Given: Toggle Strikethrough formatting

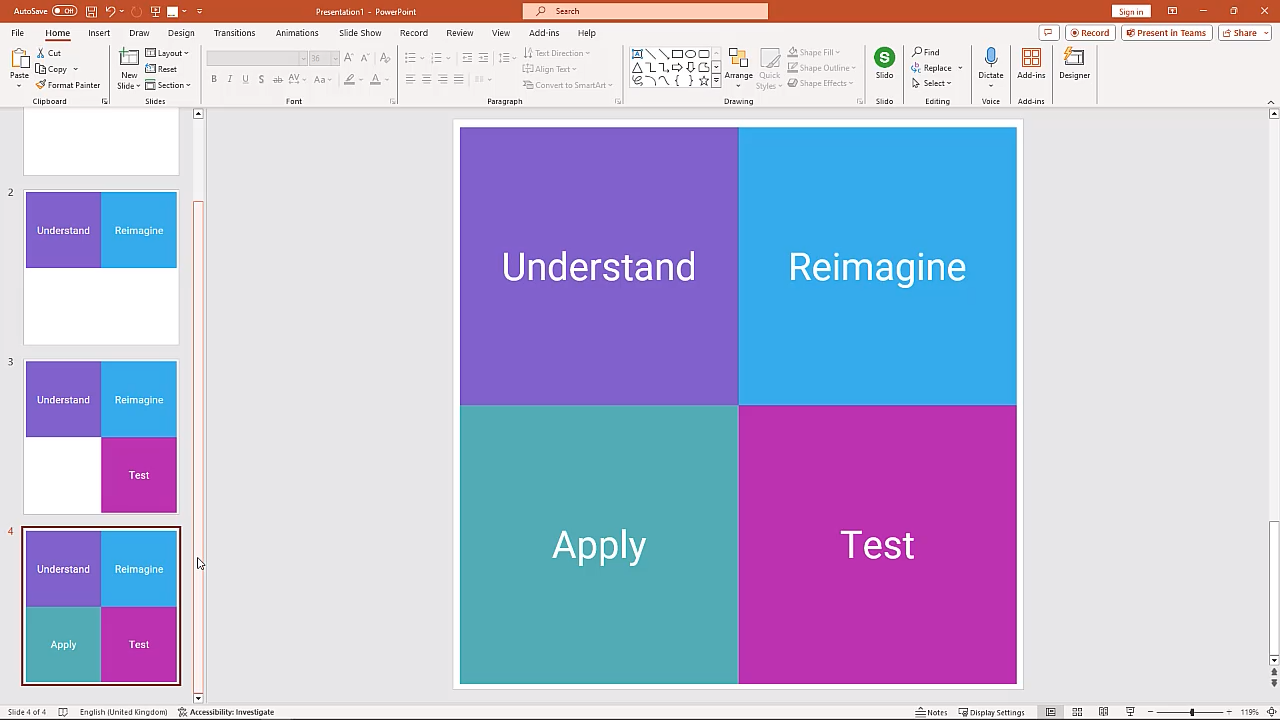Looking at the screenshot, I should click(277, 79).
